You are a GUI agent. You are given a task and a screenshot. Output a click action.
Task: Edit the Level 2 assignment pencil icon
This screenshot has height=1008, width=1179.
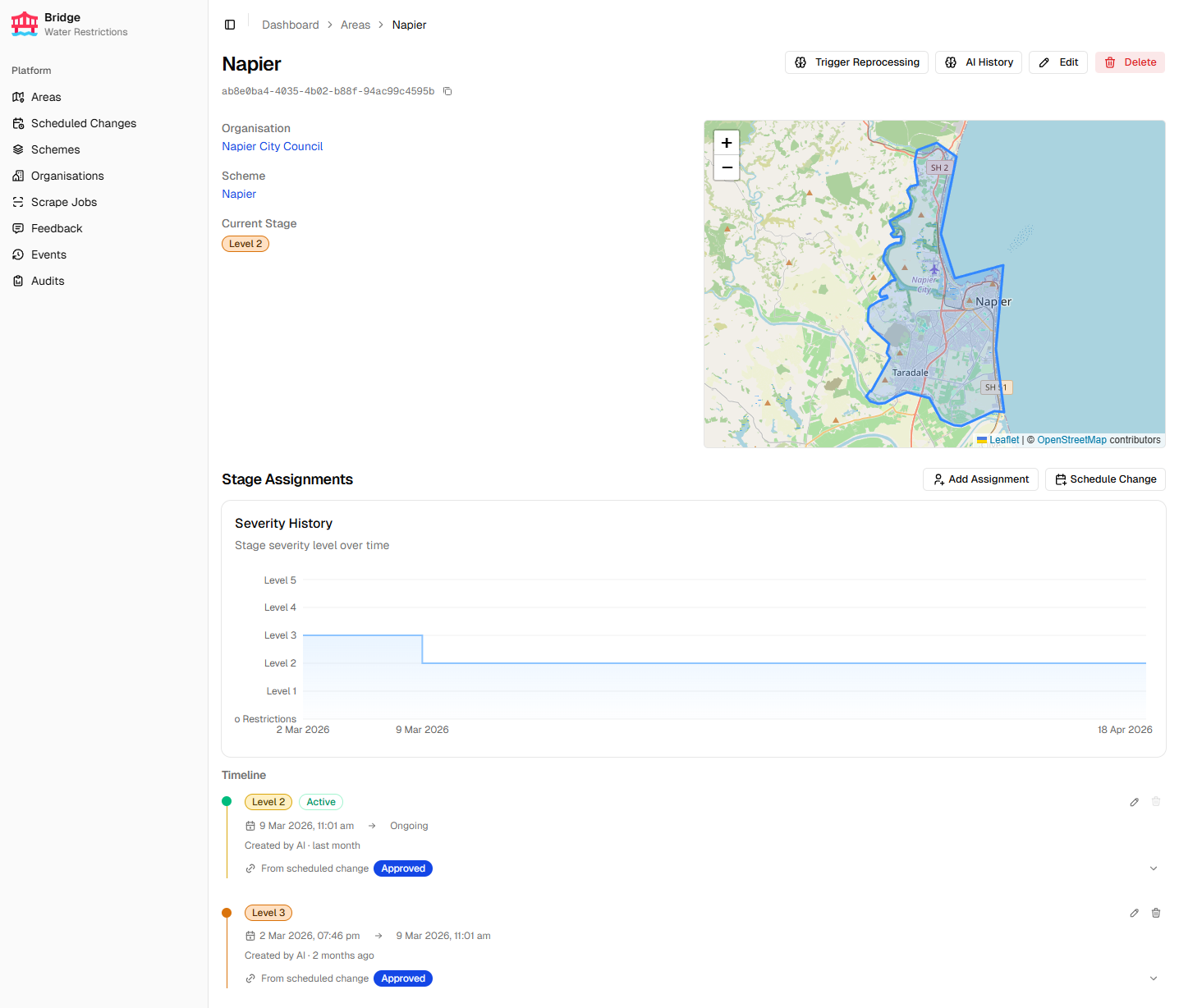pos(1134,802)
